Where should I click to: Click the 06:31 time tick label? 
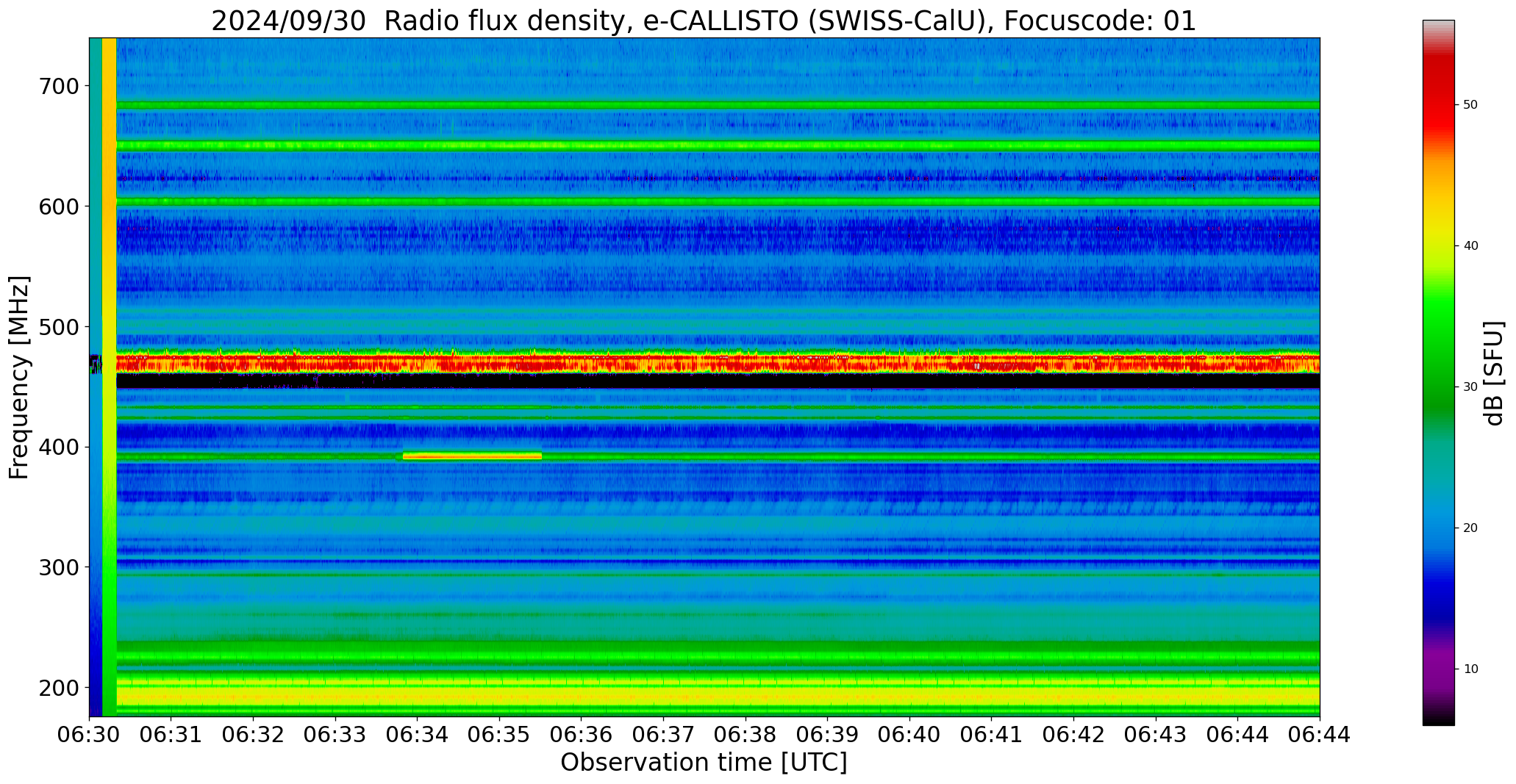click(x=171, y=735)
